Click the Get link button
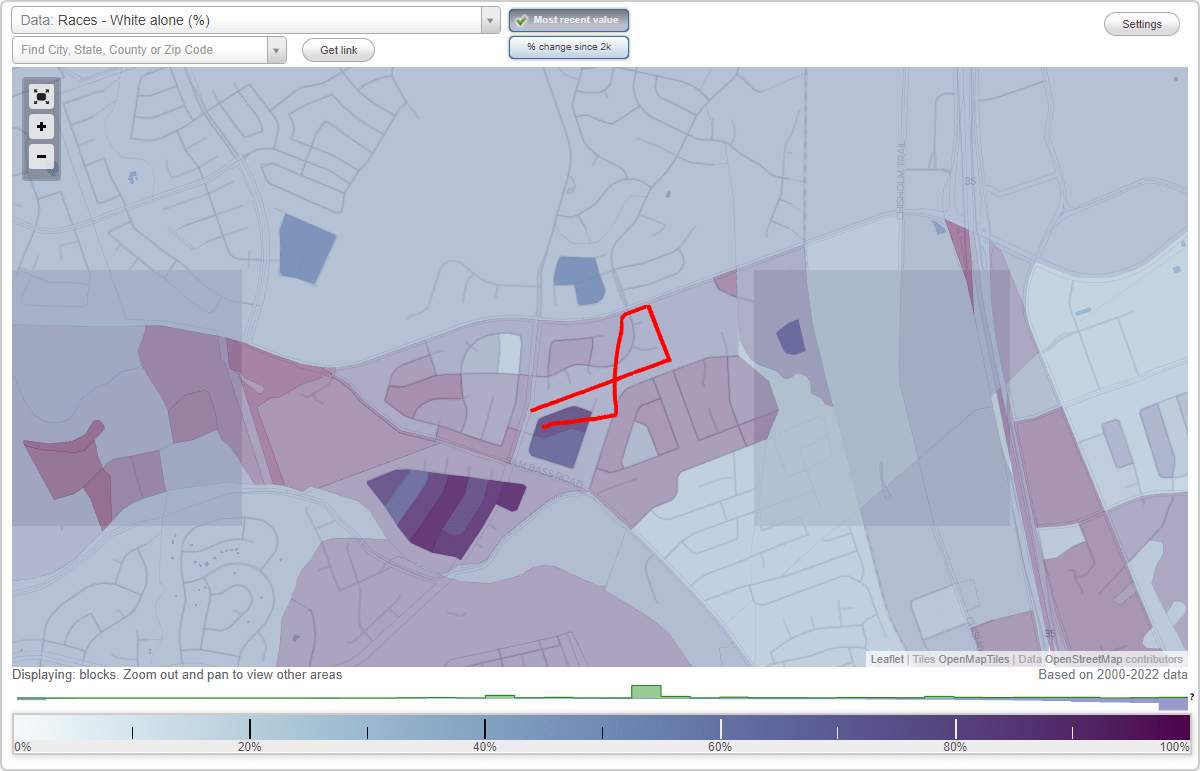 point(338,50)
